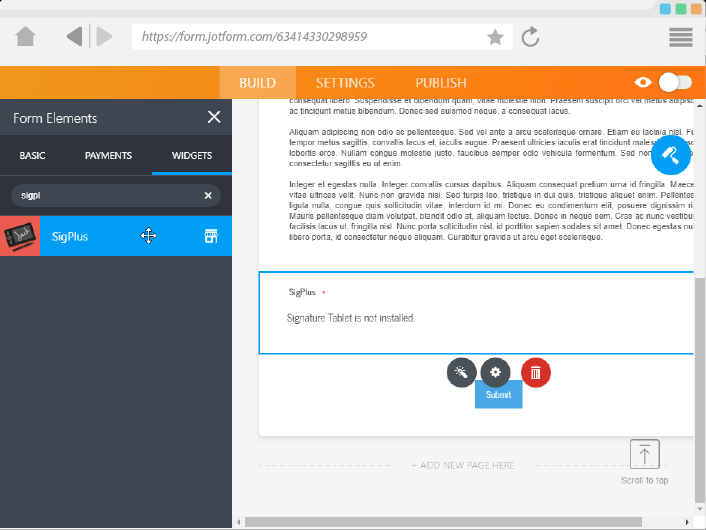Switch to the Basic elements tab
Image resolution: width=706 pixels, height=530 pixels.
pos(32,156)
